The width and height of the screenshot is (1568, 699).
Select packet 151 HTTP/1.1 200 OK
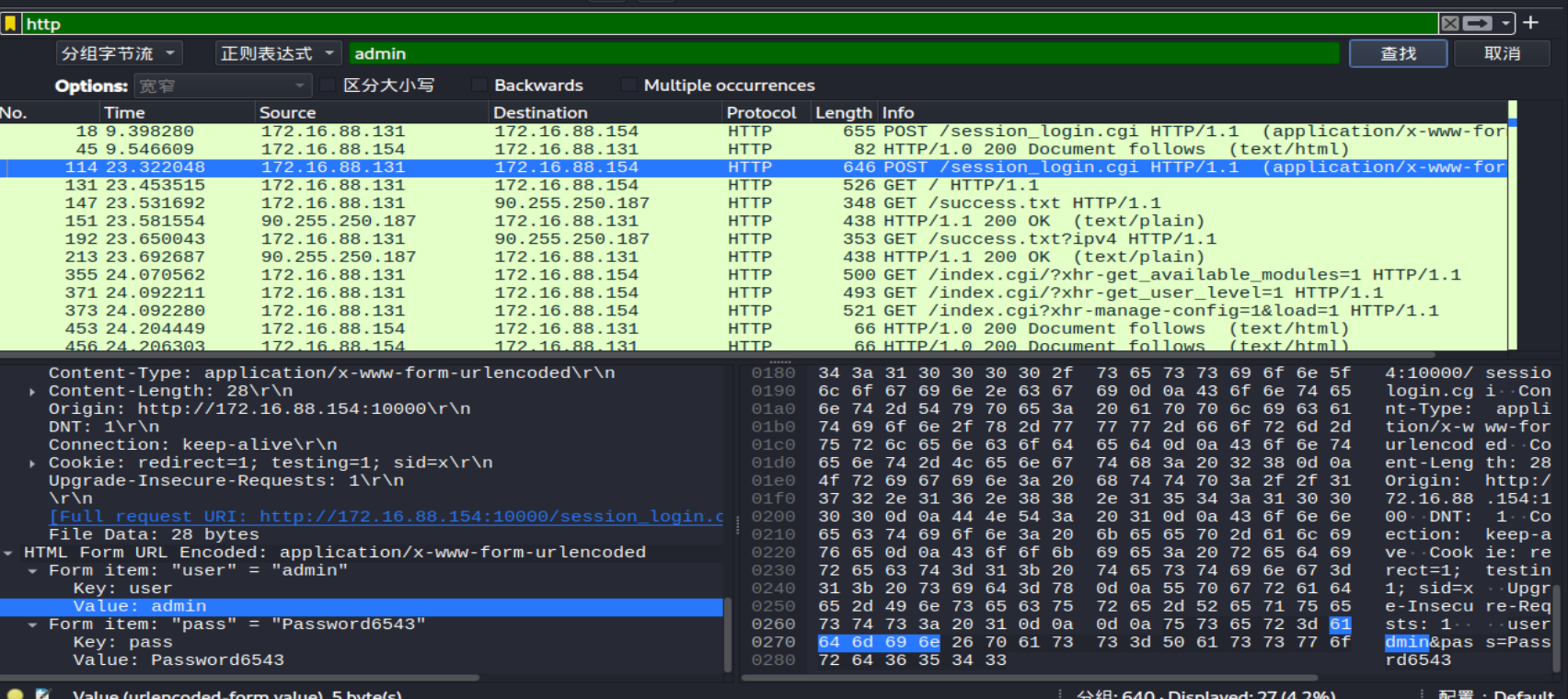coord(754,221)
